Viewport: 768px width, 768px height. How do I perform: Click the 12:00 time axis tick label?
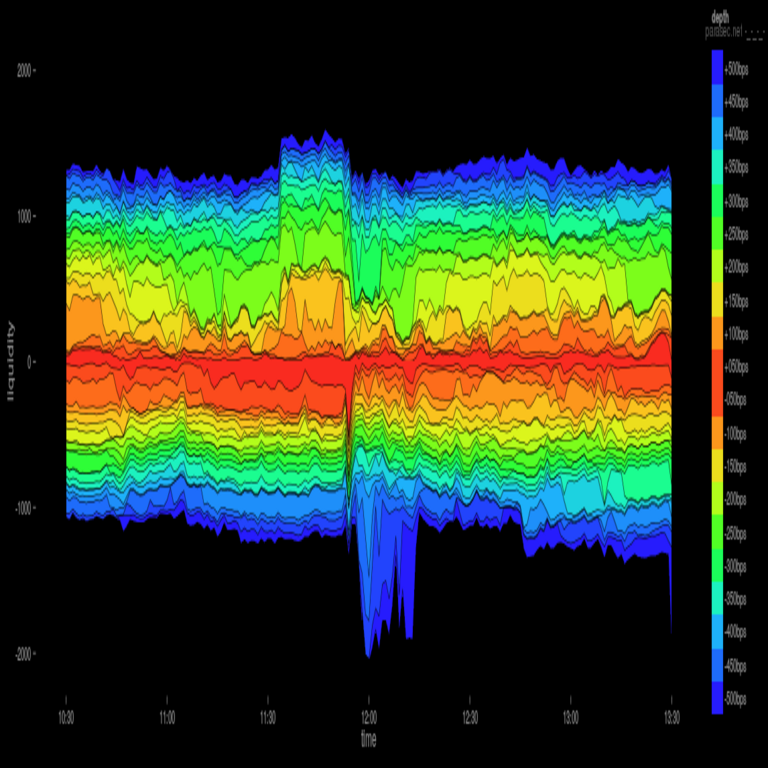click(369, 717)
